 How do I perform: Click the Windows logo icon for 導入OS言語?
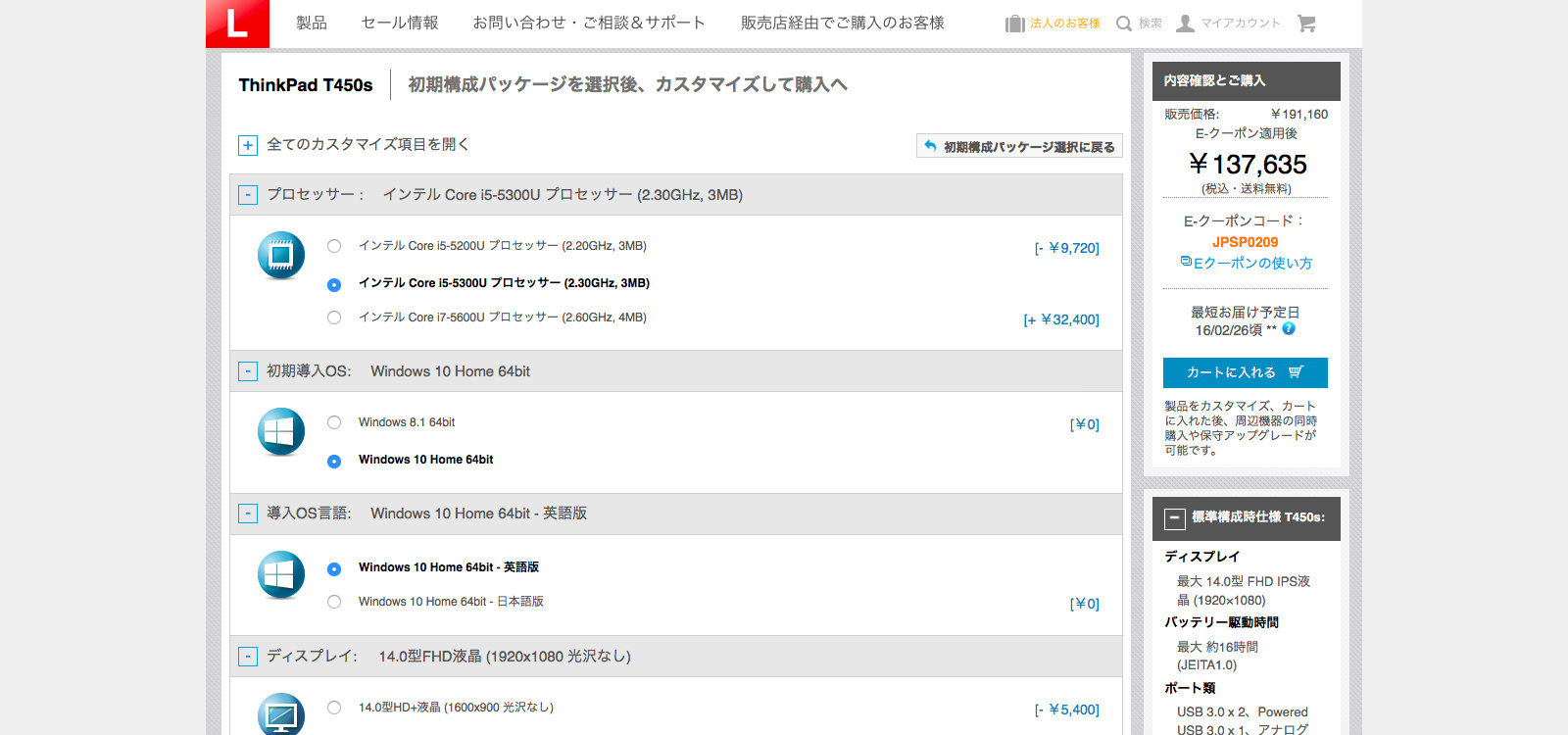281,574
